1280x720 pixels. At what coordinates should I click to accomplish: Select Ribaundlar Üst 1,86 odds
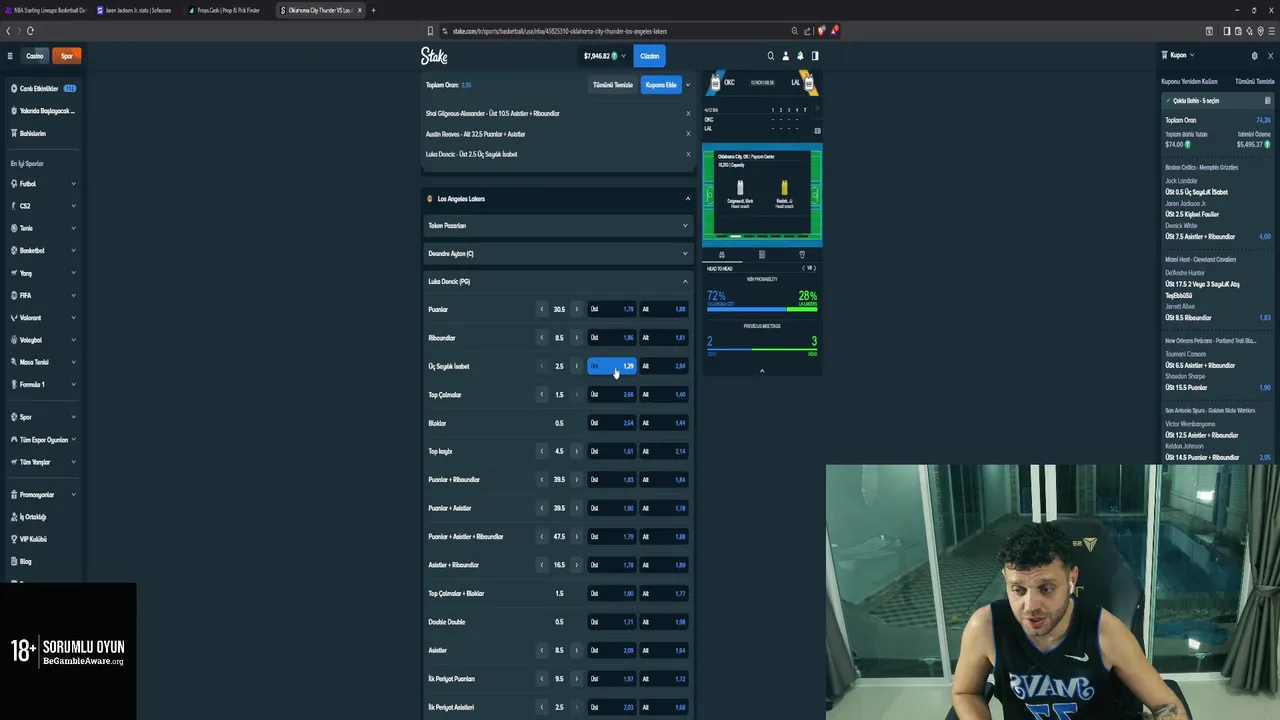coord(612,338)
